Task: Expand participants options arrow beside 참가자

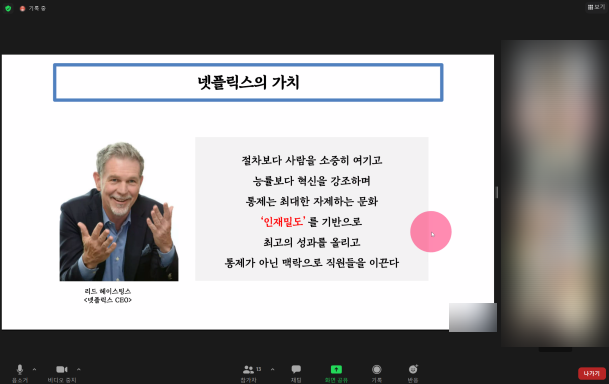Action: point(272,369)
